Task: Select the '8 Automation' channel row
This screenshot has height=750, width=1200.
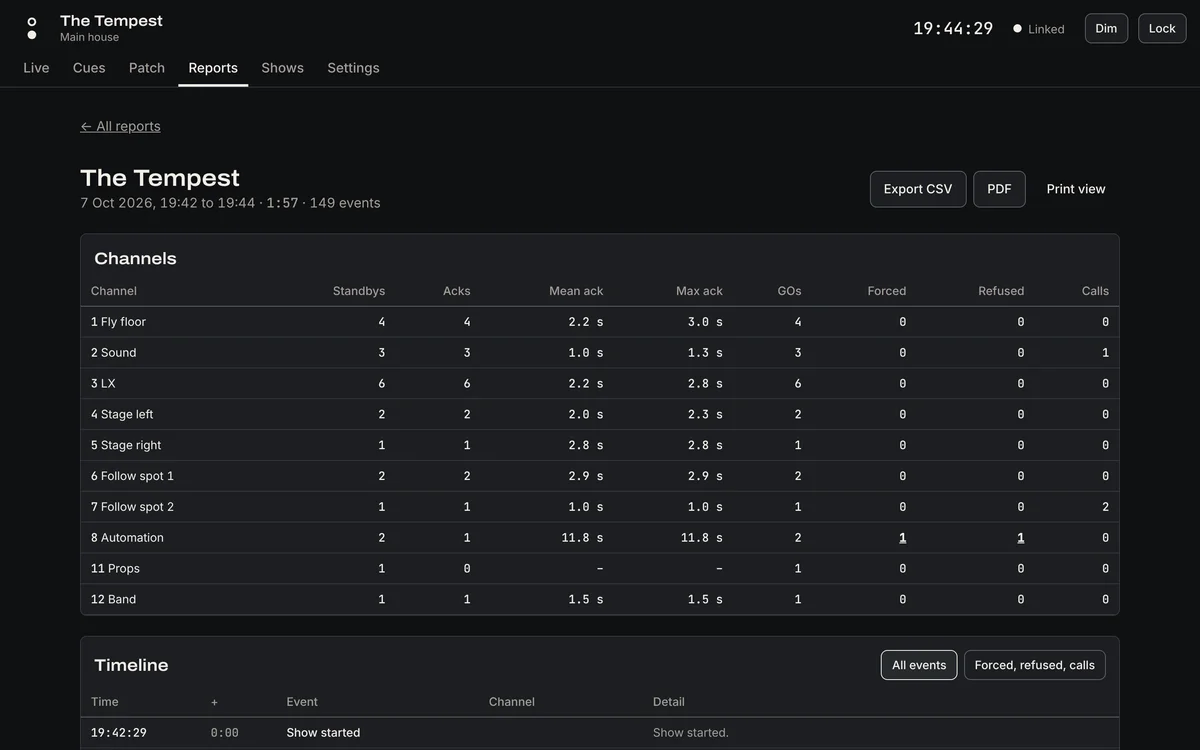Action: [x=600, y=538]
